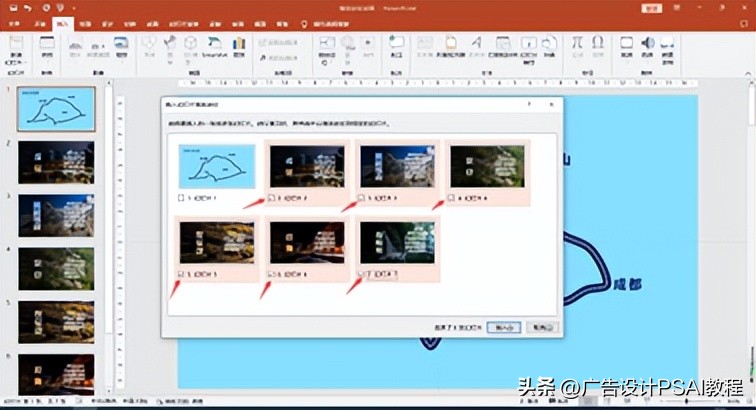Click the zoom slider in status bar
The image size is (756, 410).
tap(687, 401)
